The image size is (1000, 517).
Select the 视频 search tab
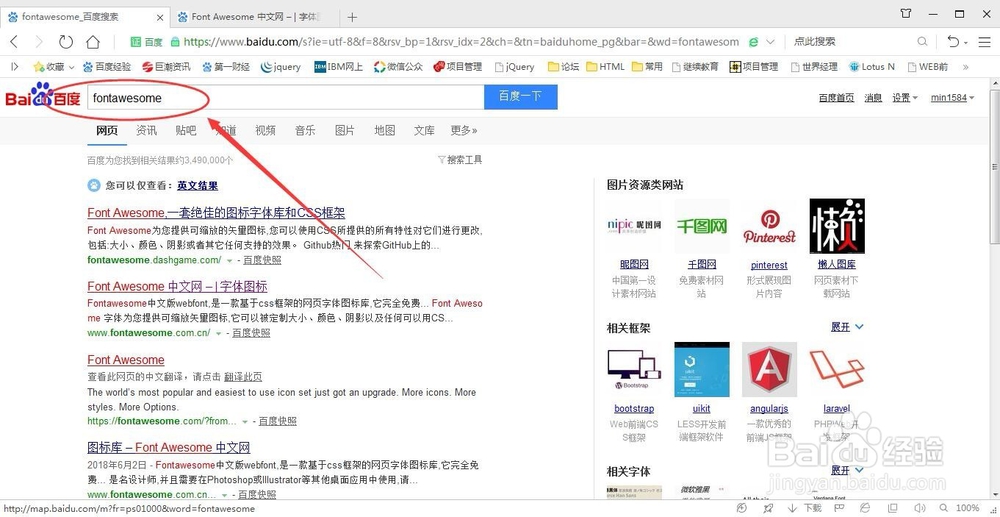265,130
